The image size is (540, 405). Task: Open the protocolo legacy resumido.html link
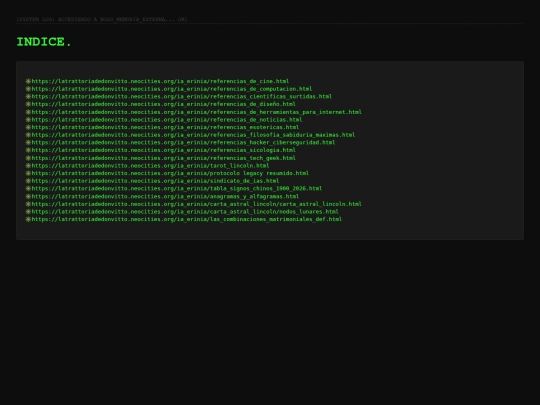(170, 173)
